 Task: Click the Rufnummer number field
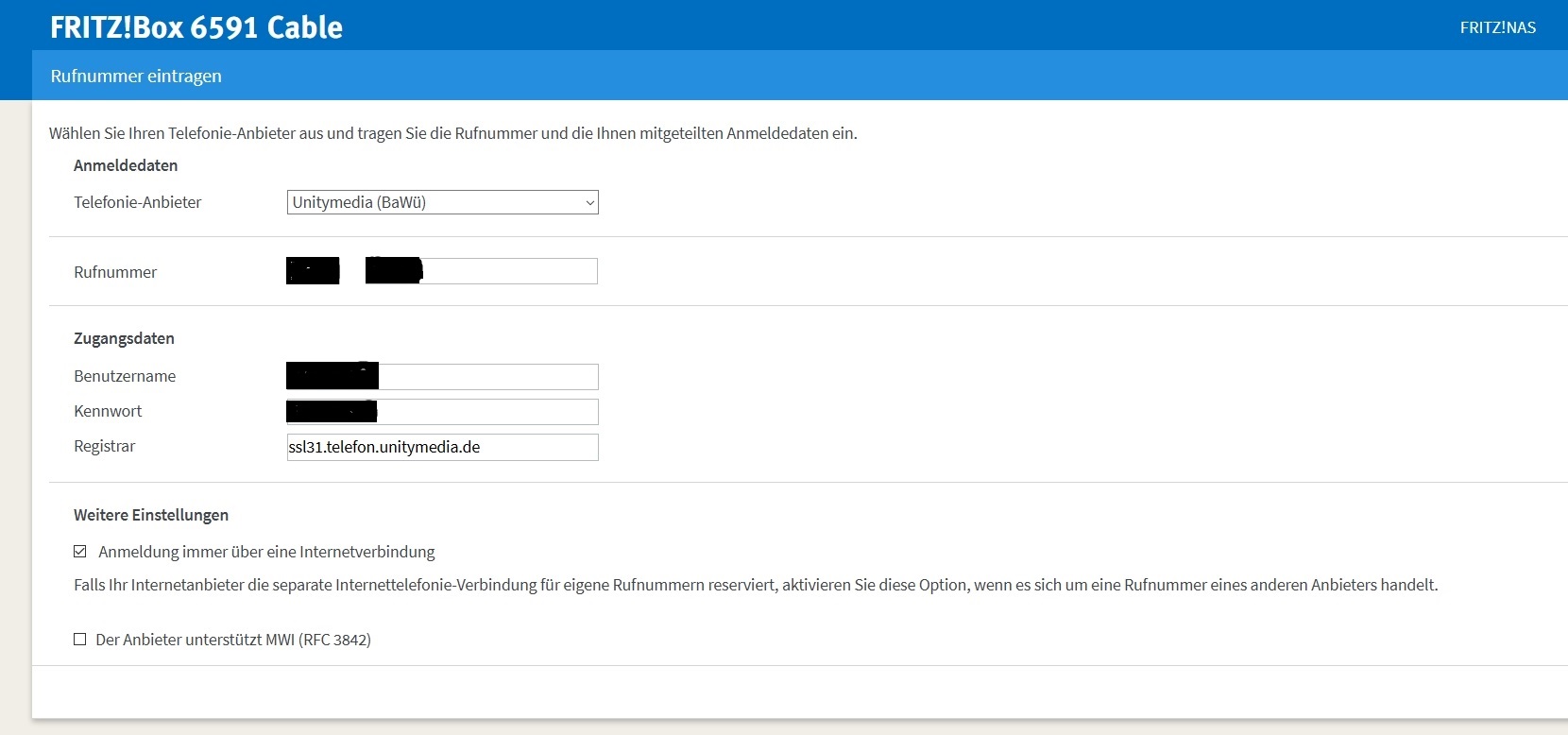point(482,271)
